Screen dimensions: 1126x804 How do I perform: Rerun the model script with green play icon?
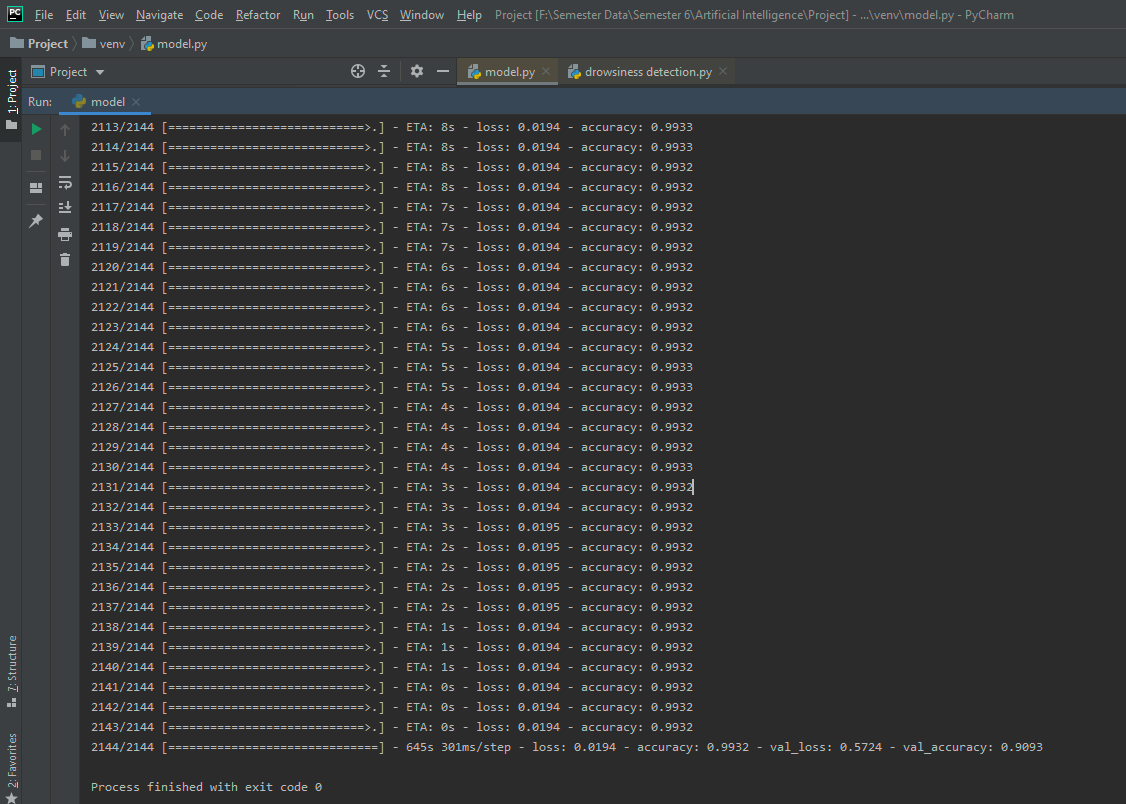[x=36, y=129]
